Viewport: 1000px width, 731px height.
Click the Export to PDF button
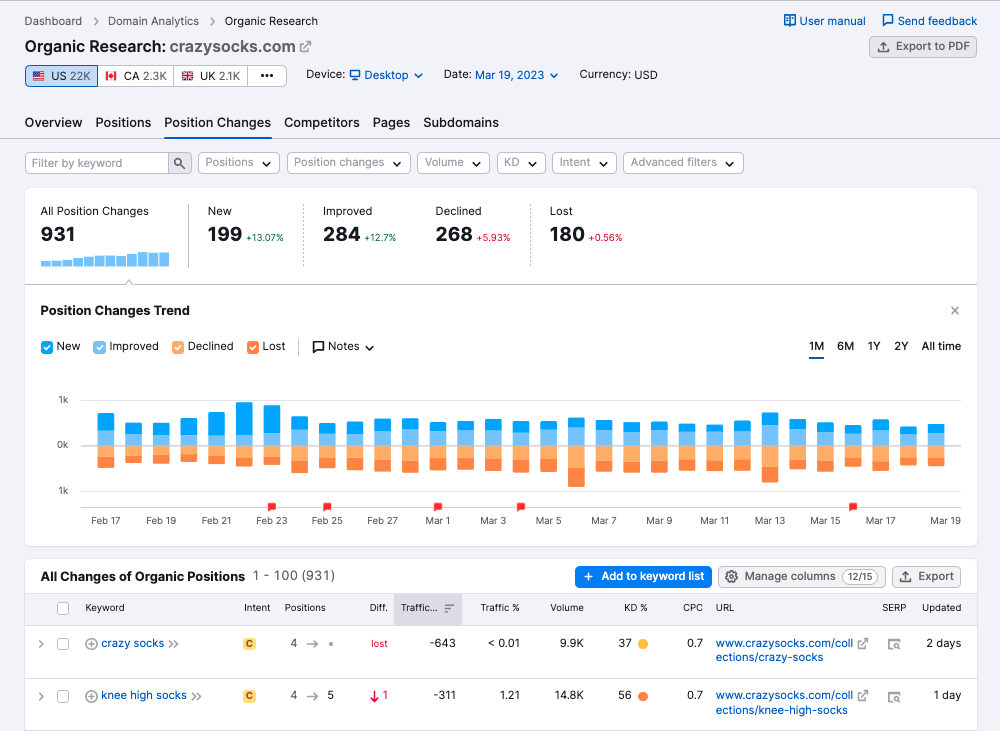pyautogui.click(x=923, y=47)
